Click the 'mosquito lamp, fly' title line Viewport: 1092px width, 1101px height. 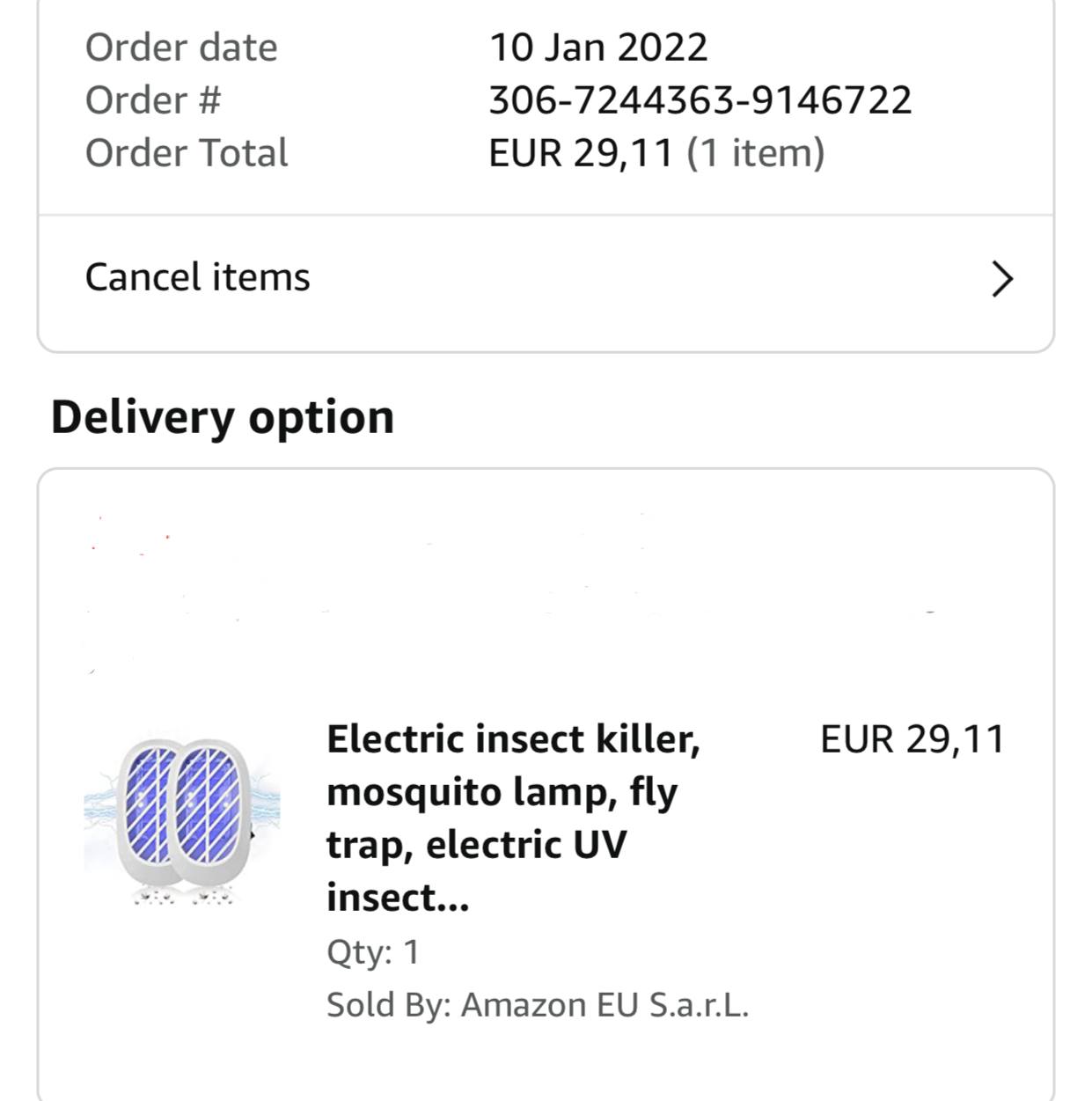pyautogui.click(x=502, y=792)
